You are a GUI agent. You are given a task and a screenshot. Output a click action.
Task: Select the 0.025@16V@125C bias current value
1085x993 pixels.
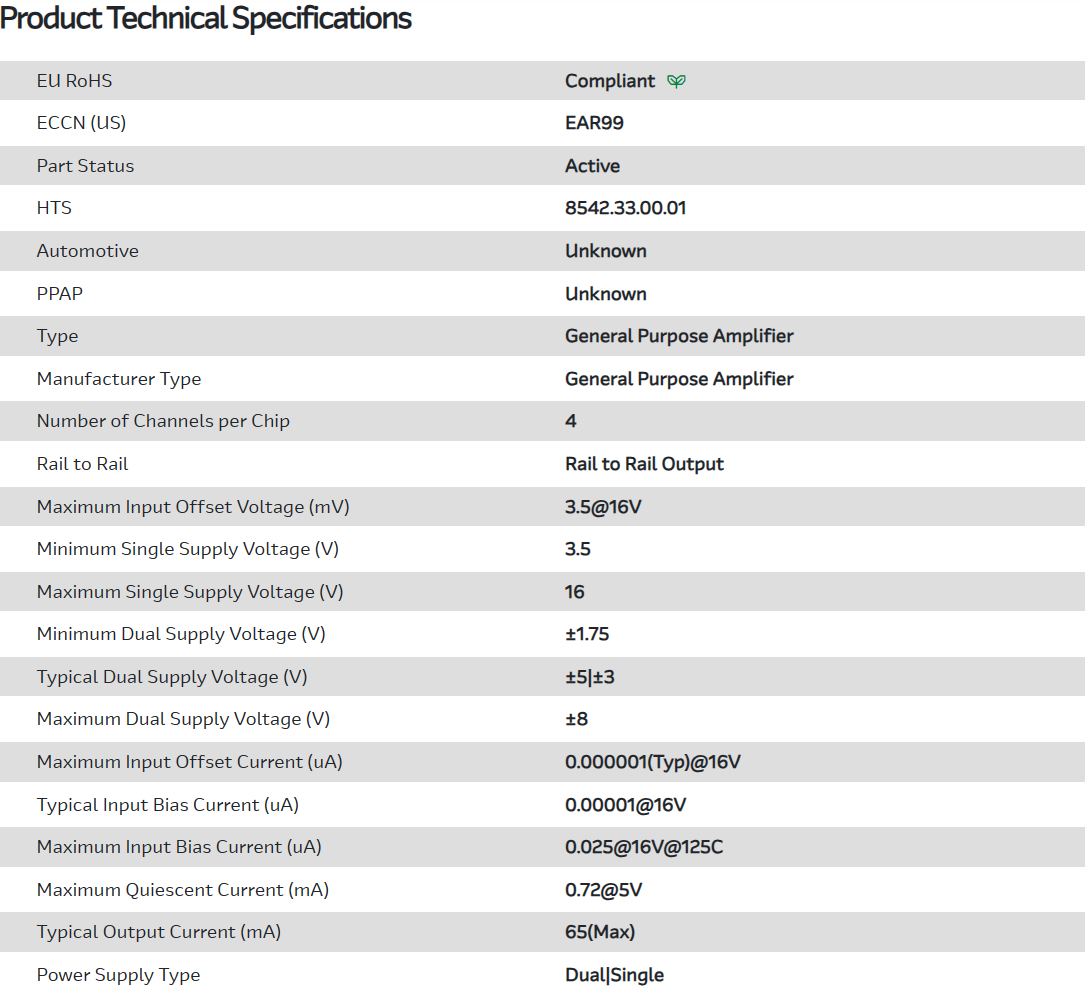[644, 847]
